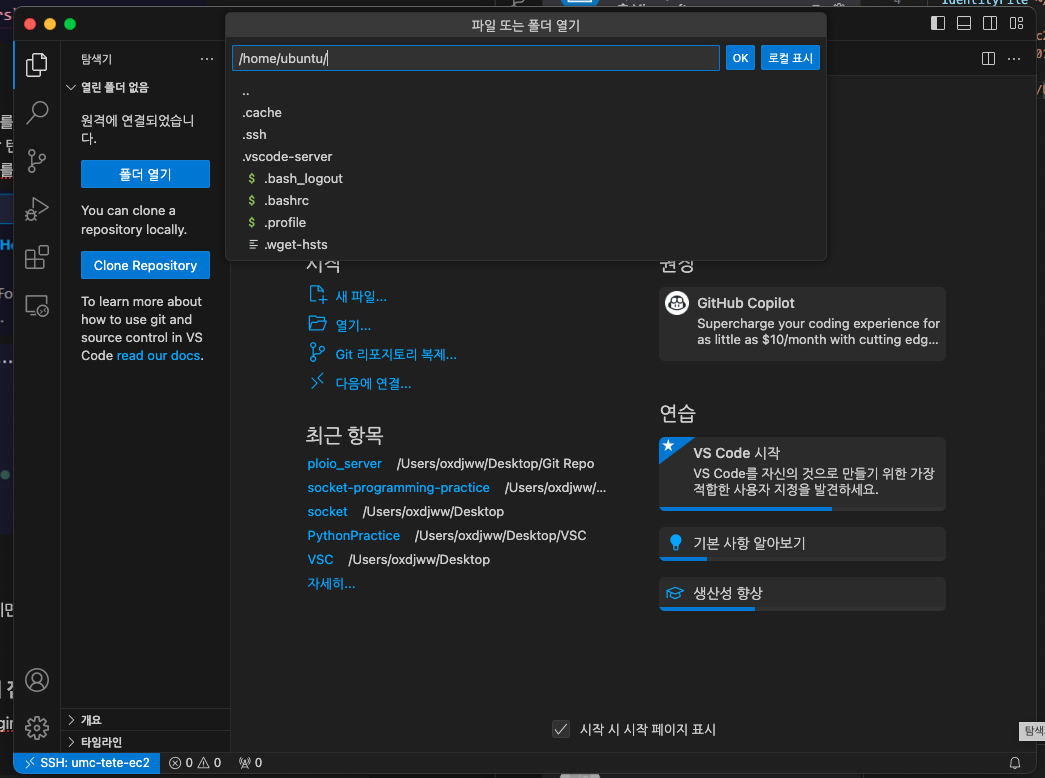
Task: Open recent item socket
Action: pyautogui.click(x=327, y=511)
